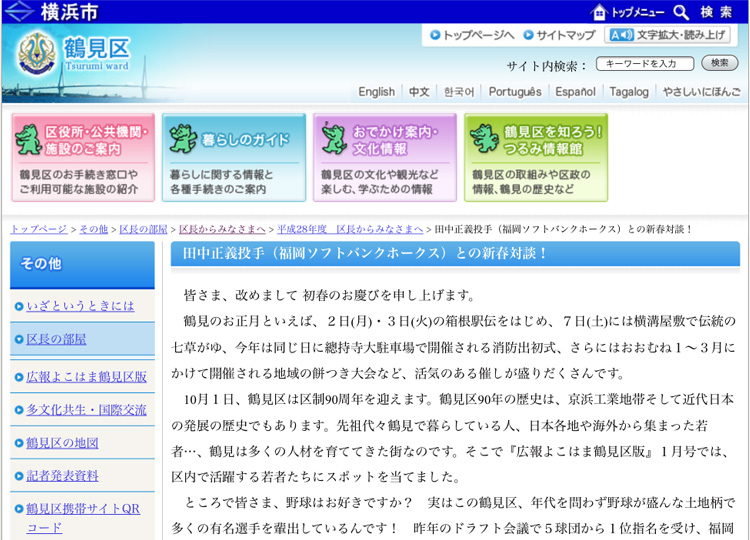The width and height of the screenshot is (750, 540).
Task: Open おでかけ案内・文化情報 purple banner
Action: click(384, 157)
